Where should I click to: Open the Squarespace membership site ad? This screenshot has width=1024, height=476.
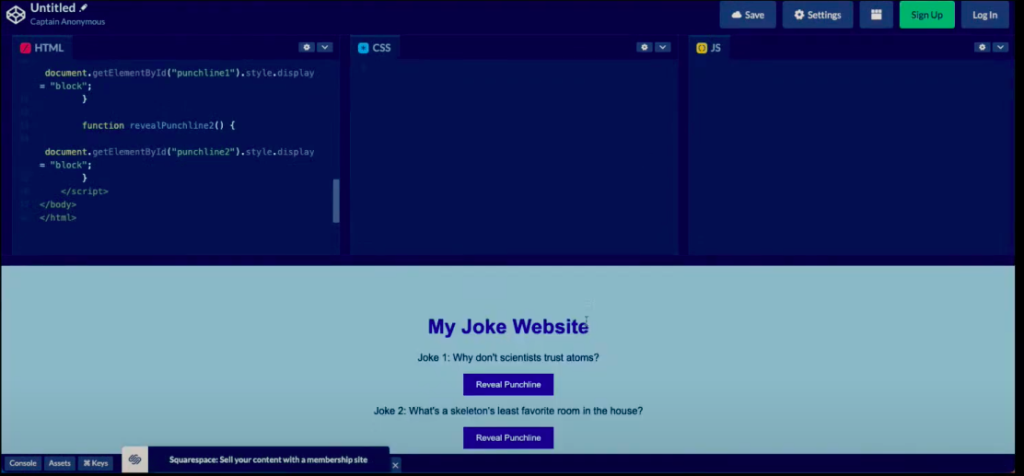tap(268, 460)
